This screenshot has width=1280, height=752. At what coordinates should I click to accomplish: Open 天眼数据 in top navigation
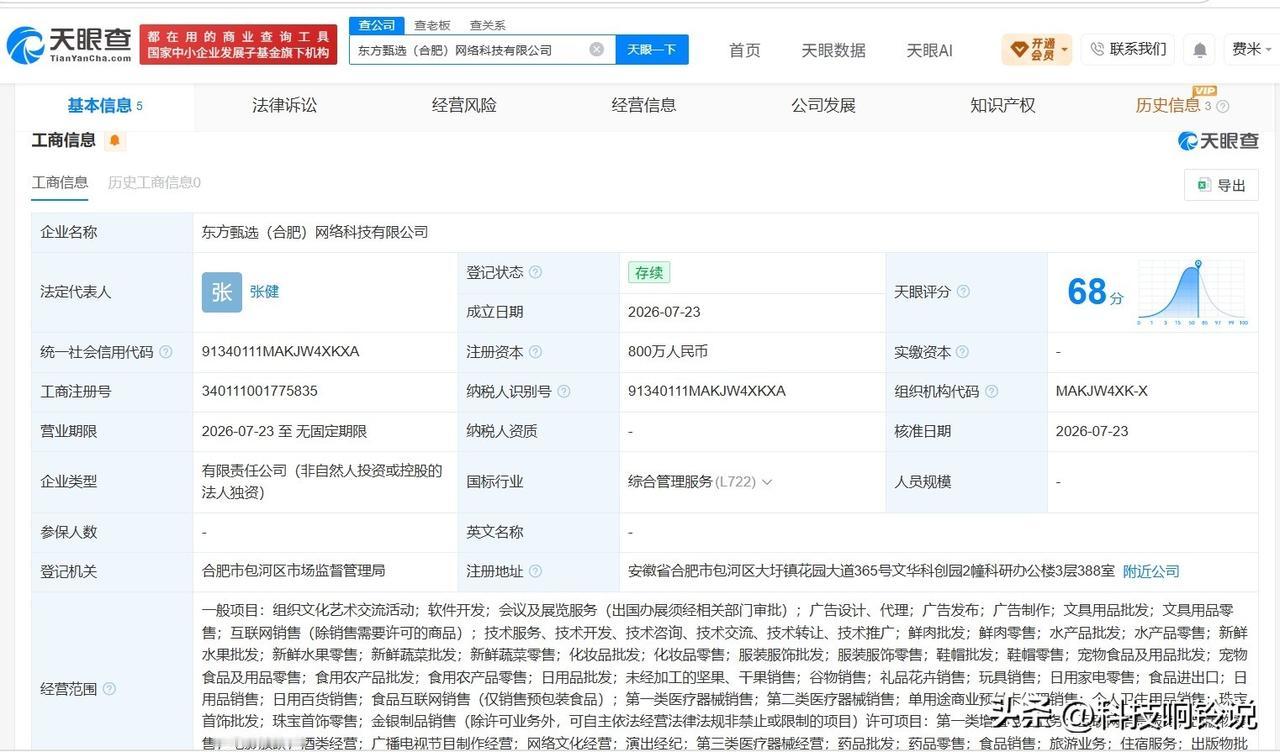[833, 50]
